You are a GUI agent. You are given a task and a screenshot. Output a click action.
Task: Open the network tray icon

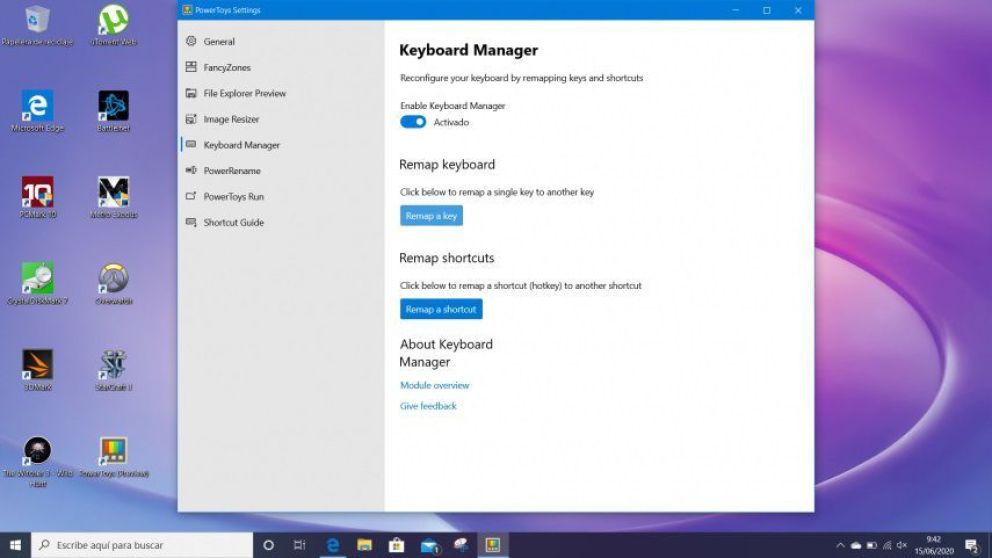coord(887,545)
